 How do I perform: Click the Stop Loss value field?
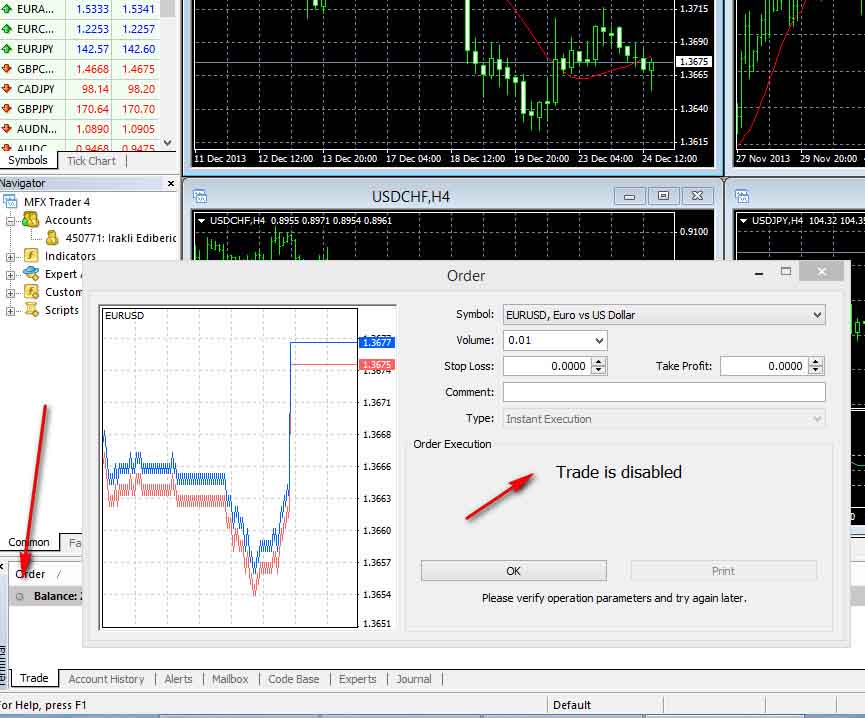click(x=547, y=366)
